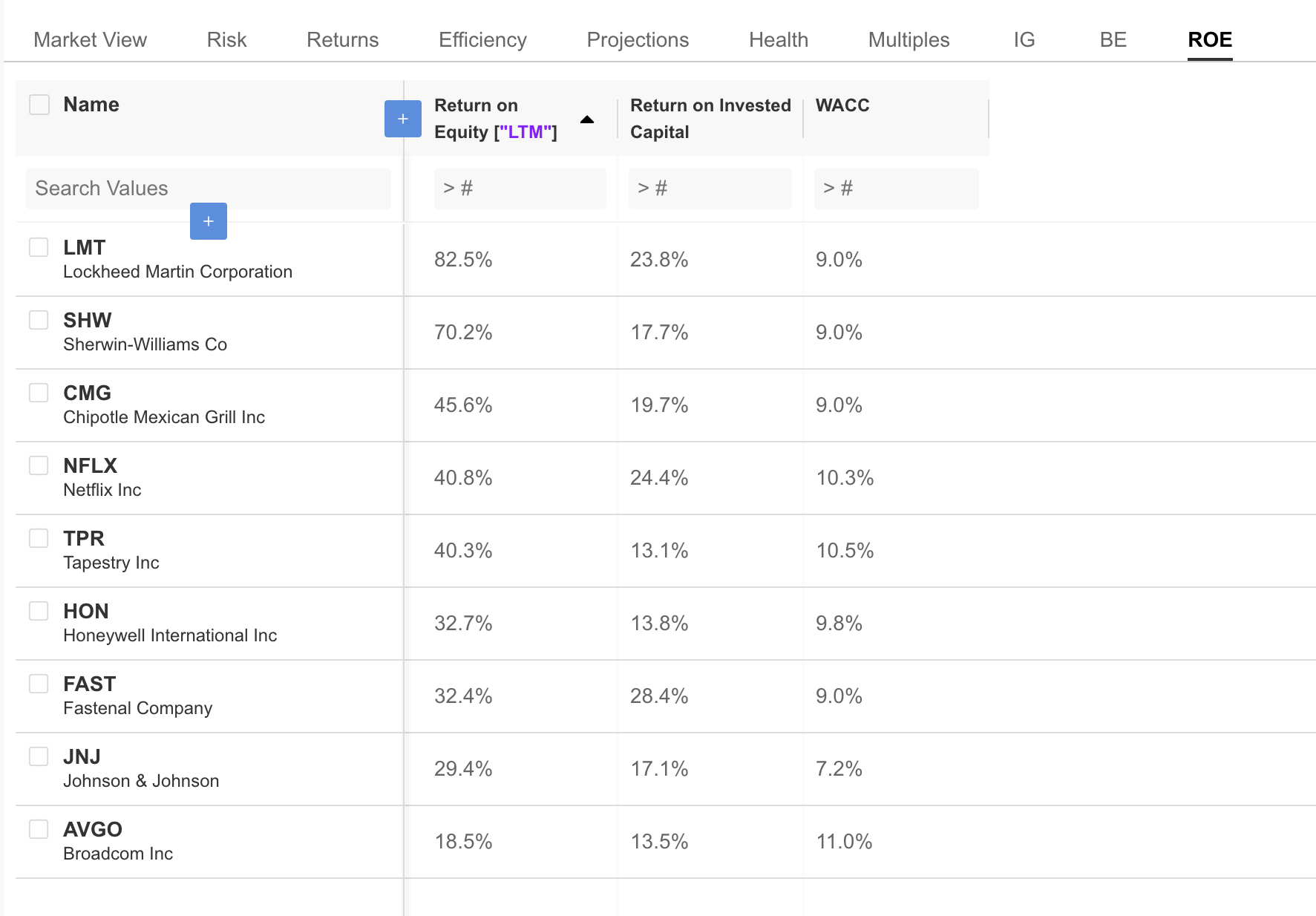Check the CMG row checkbox

coord(39,393)
